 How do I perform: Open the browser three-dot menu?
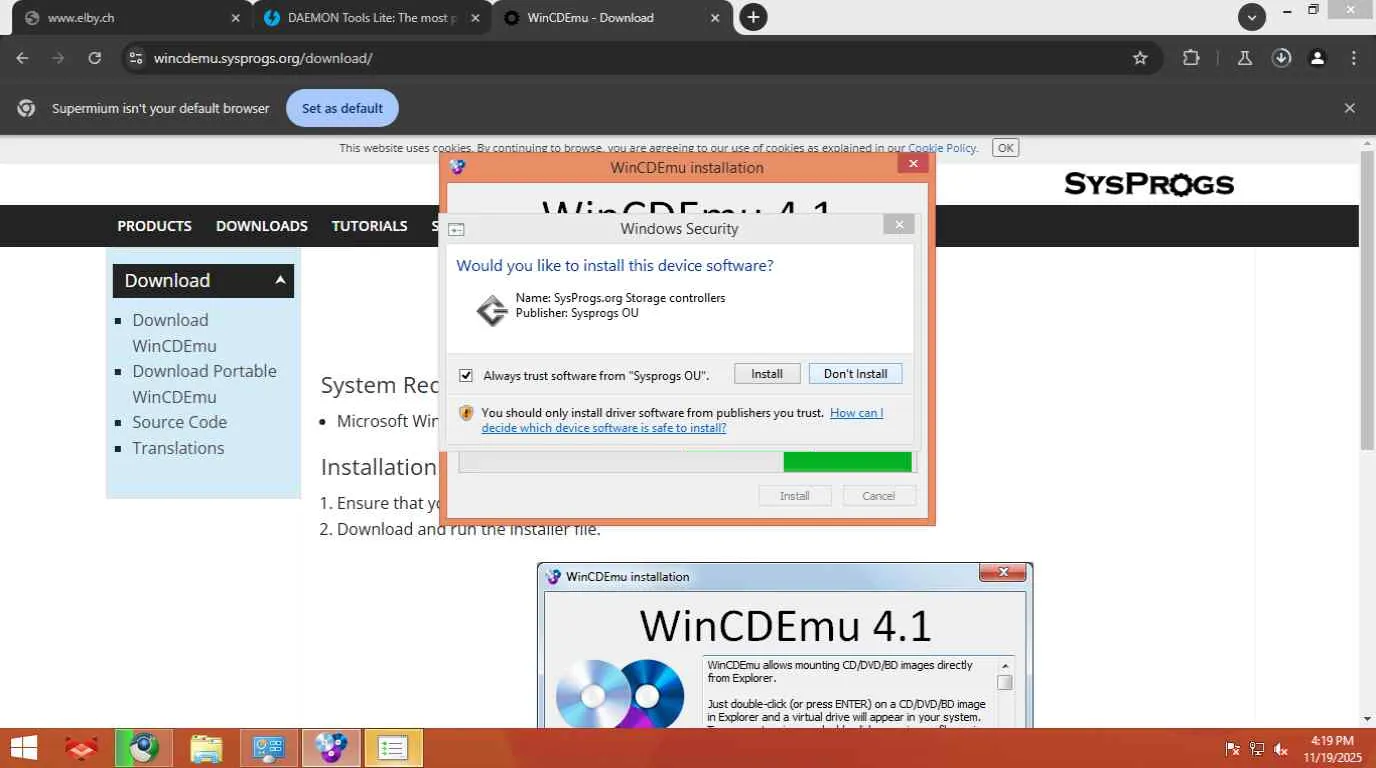pos(1353,58)
